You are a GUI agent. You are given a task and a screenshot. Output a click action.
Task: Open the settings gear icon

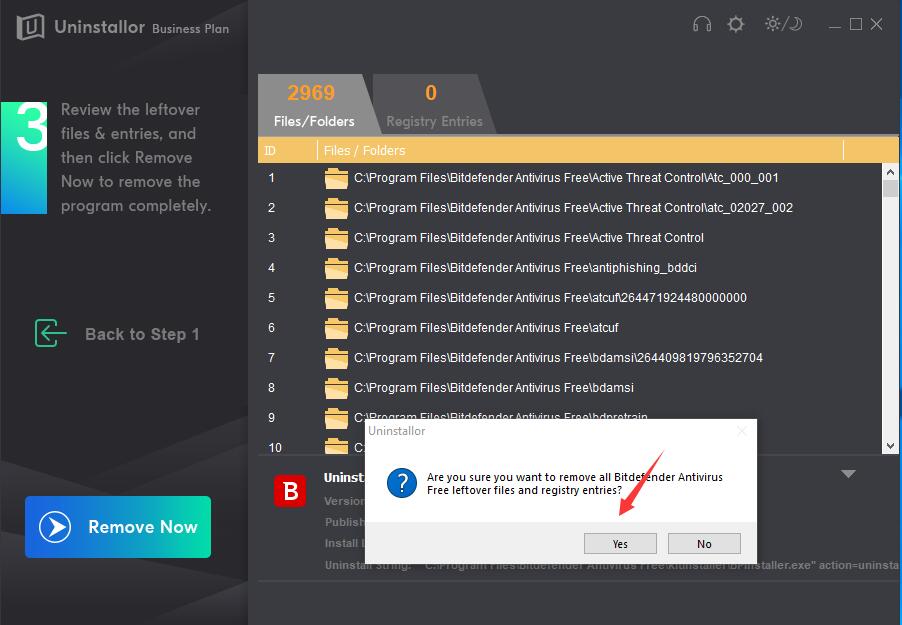[x=736, y=24]
